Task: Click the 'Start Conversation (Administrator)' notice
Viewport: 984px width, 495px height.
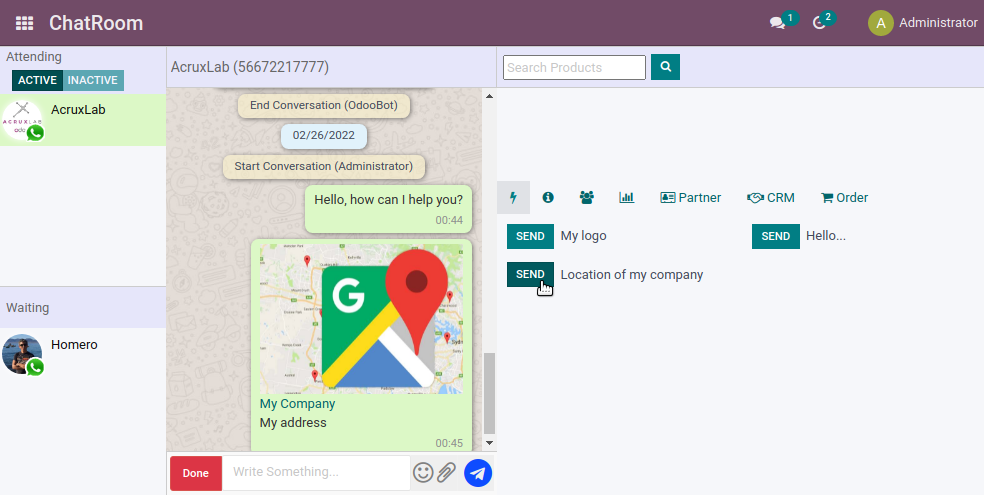Action: click(x=324, y=167)
